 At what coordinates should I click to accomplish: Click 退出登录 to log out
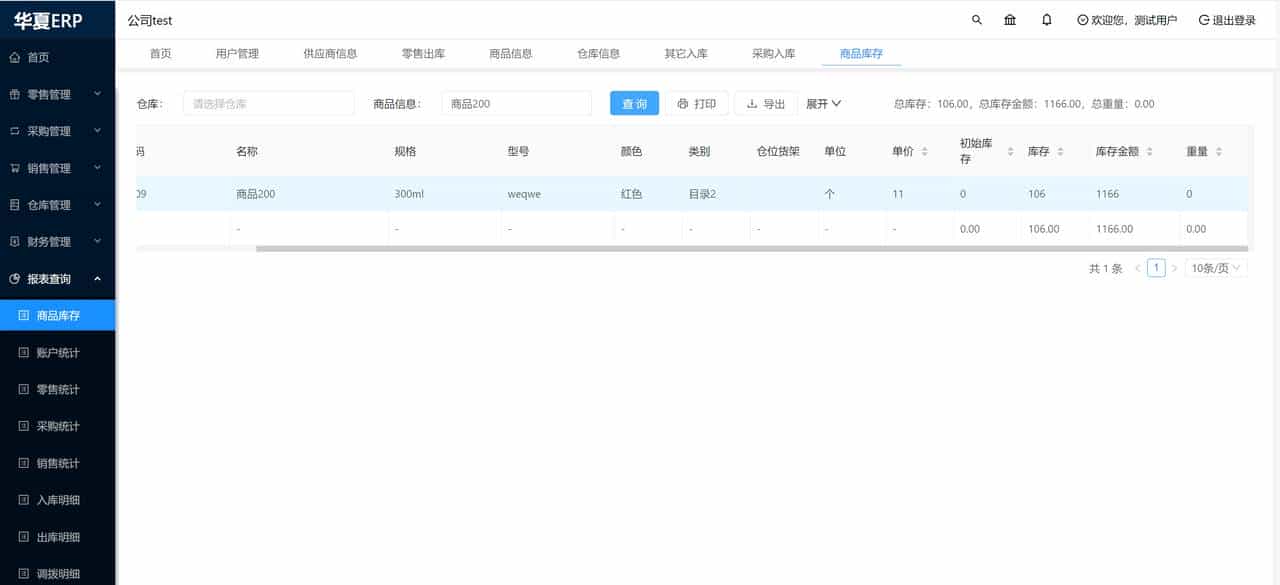[1218, 19]
